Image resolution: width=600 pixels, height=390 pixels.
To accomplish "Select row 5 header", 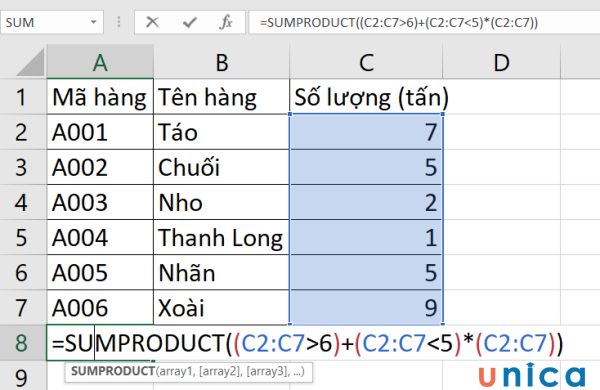I will point(22,238).
